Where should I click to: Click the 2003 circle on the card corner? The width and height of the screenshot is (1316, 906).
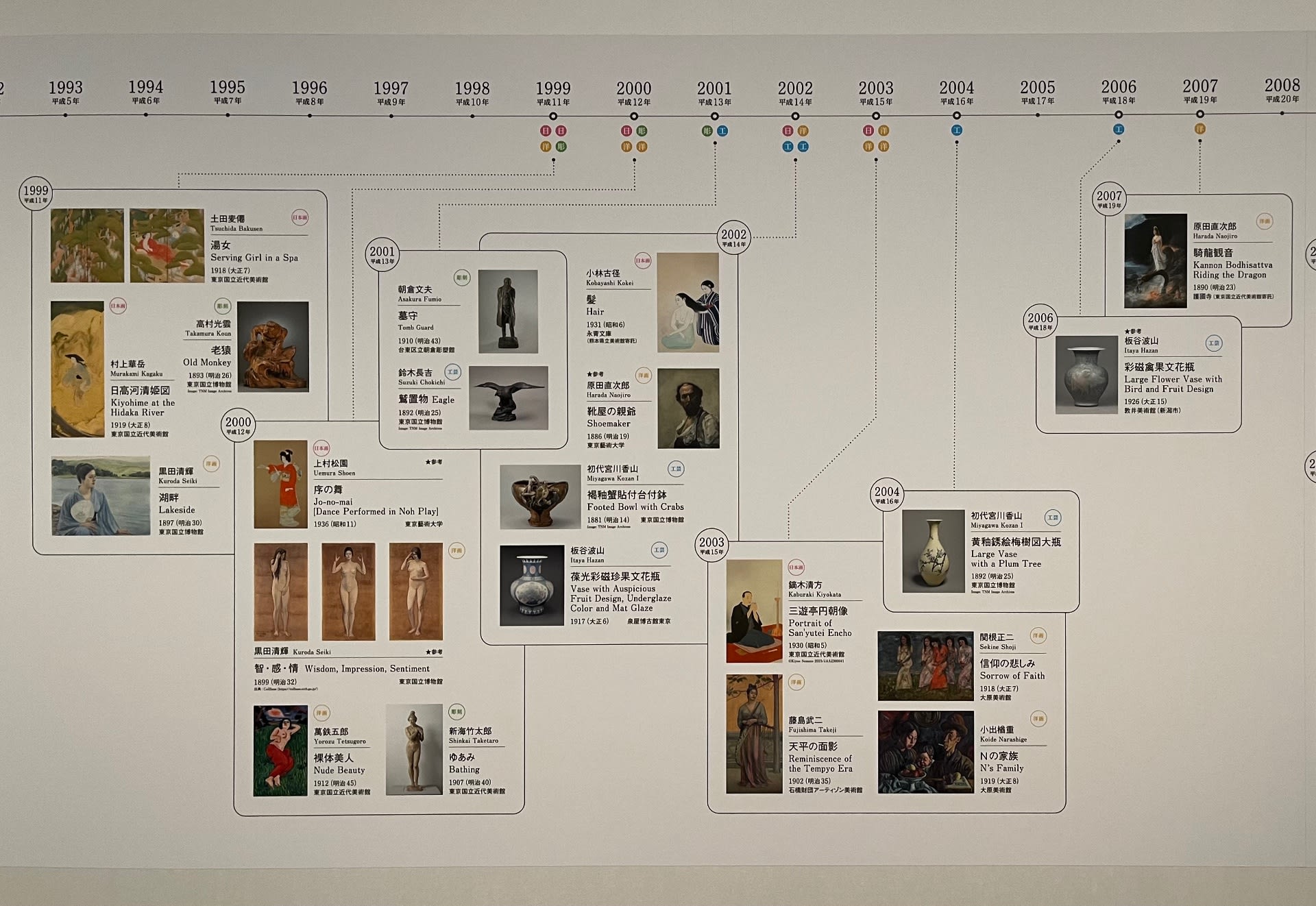click(711, 546)
